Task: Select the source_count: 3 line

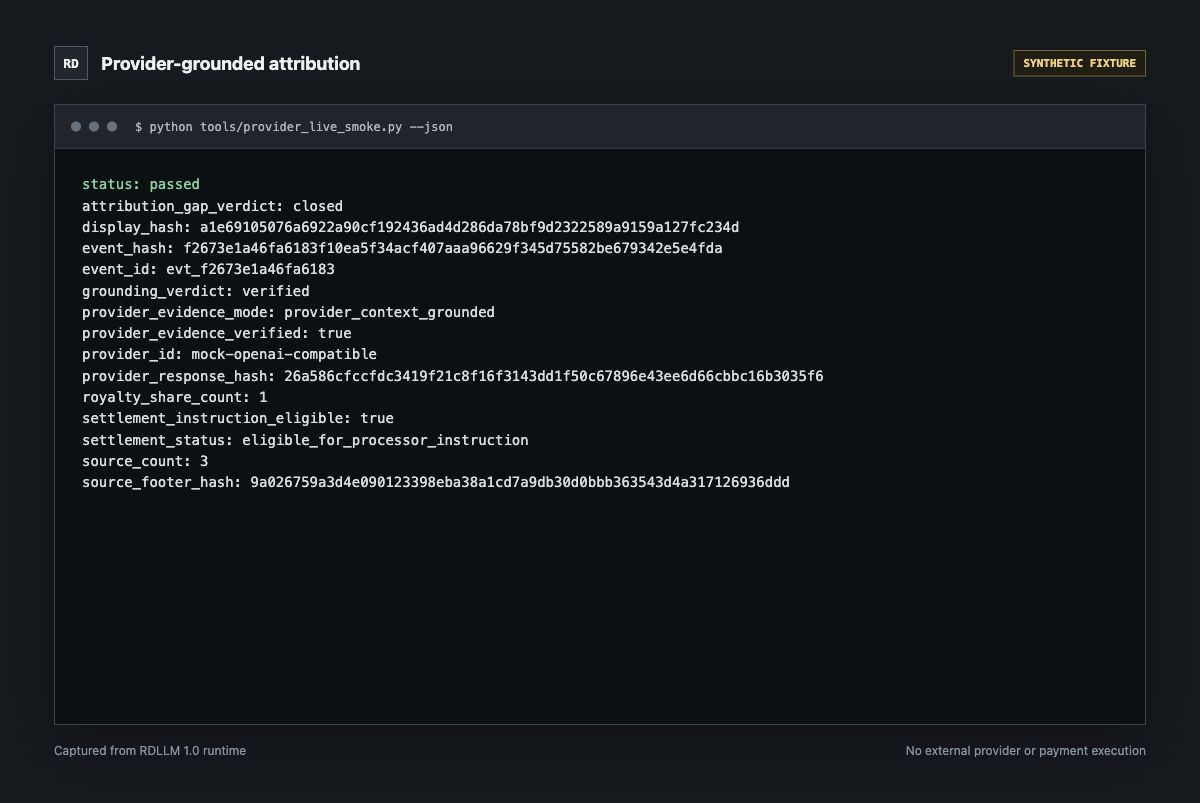Action: 145,461
